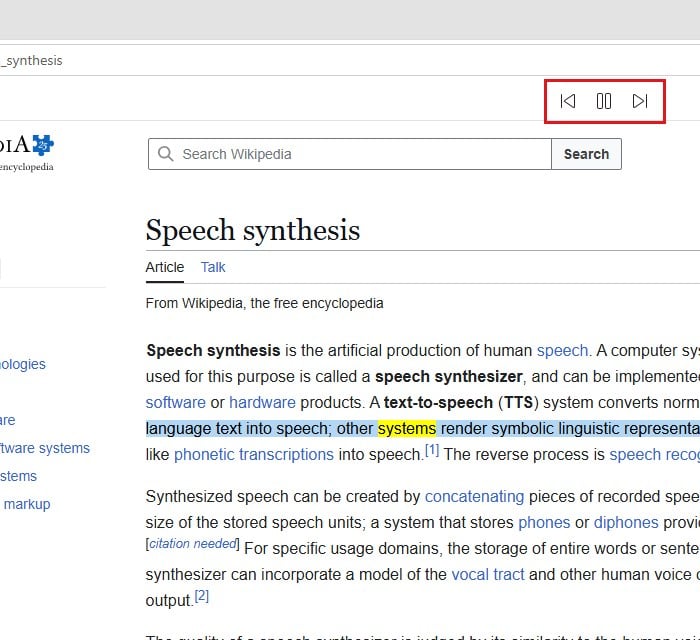Image resolution: width=700 pixels, height=640 pixels.
Task: Pause the read aloud playback
Action: coord(604,101)
